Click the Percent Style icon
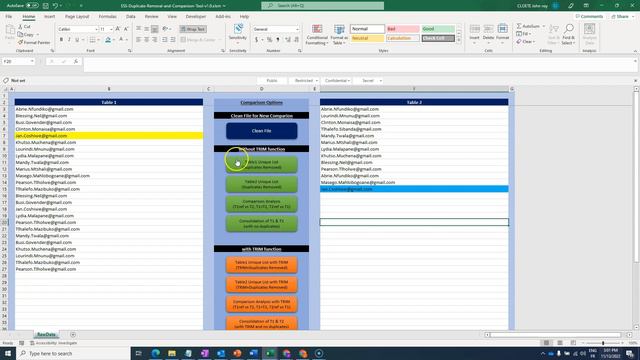Viewport: 640px width, 360px height. point(269,40)
